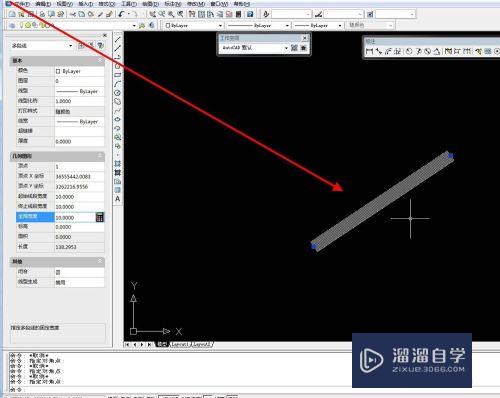Toggle PICKADD button in properties panel
This screenshot has height=398, width=500.
point(81,46)
